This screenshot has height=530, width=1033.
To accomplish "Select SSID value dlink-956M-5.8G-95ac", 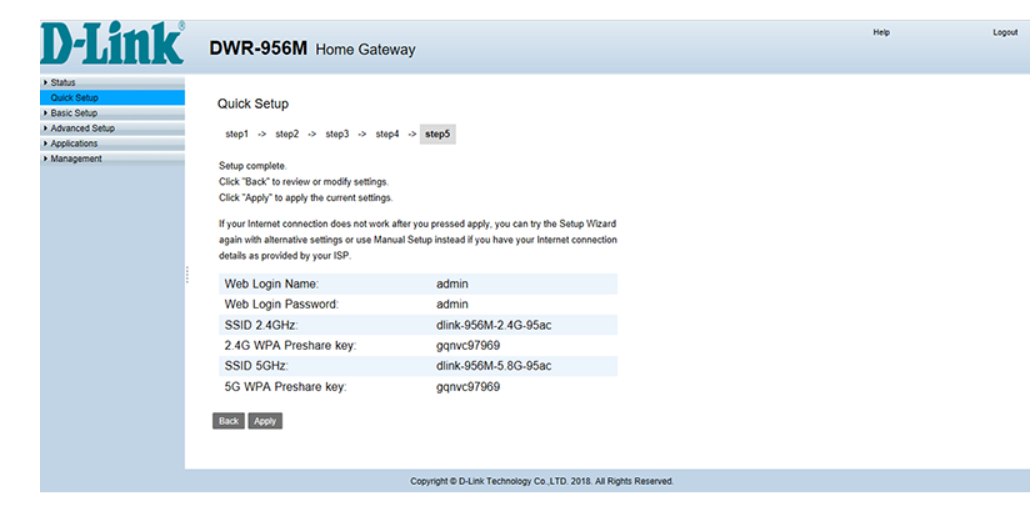I will [x=493, y=367].
